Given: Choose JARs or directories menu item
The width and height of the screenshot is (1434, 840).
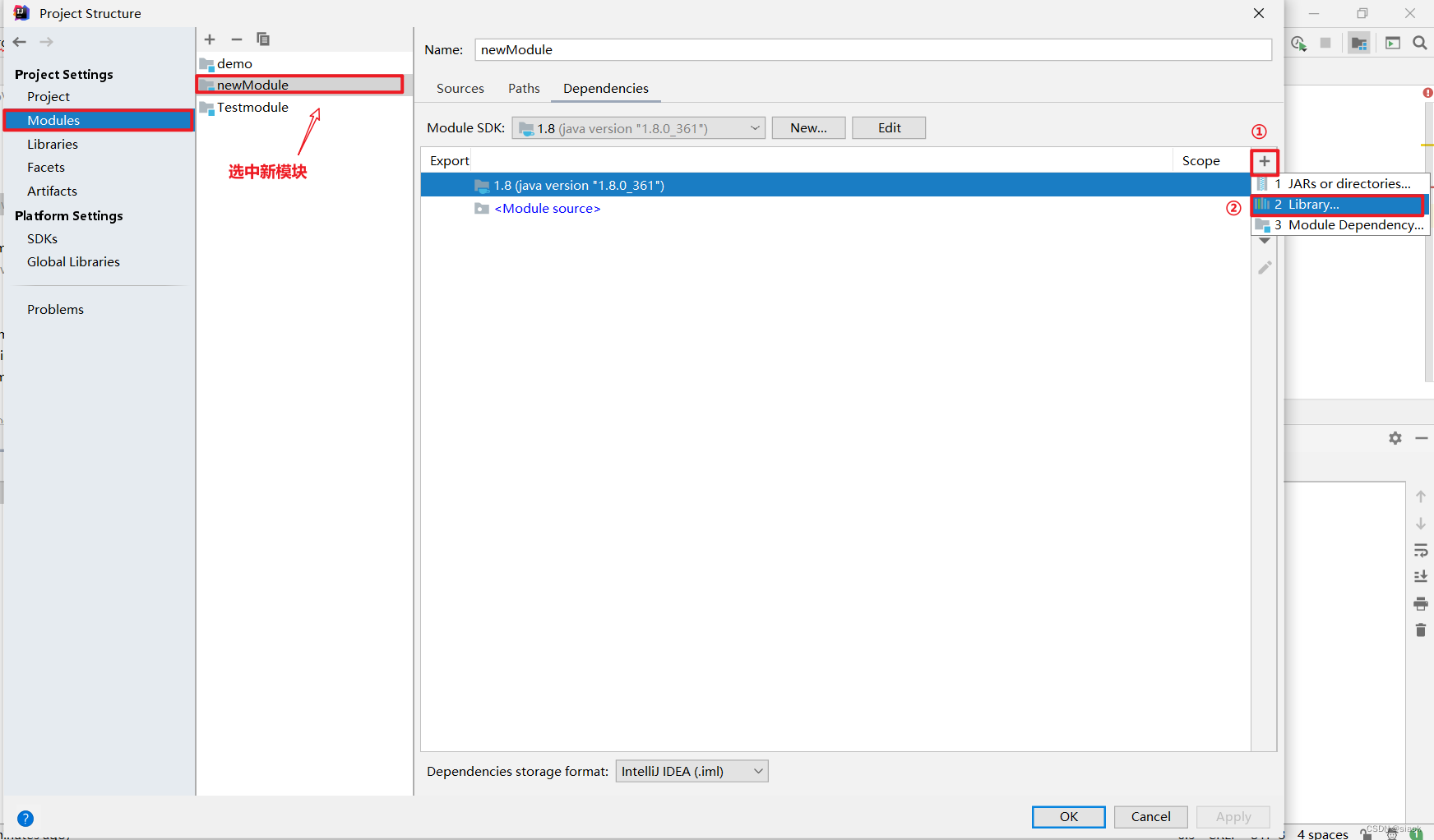Looking at the screenshot, I should (1341, 184).
